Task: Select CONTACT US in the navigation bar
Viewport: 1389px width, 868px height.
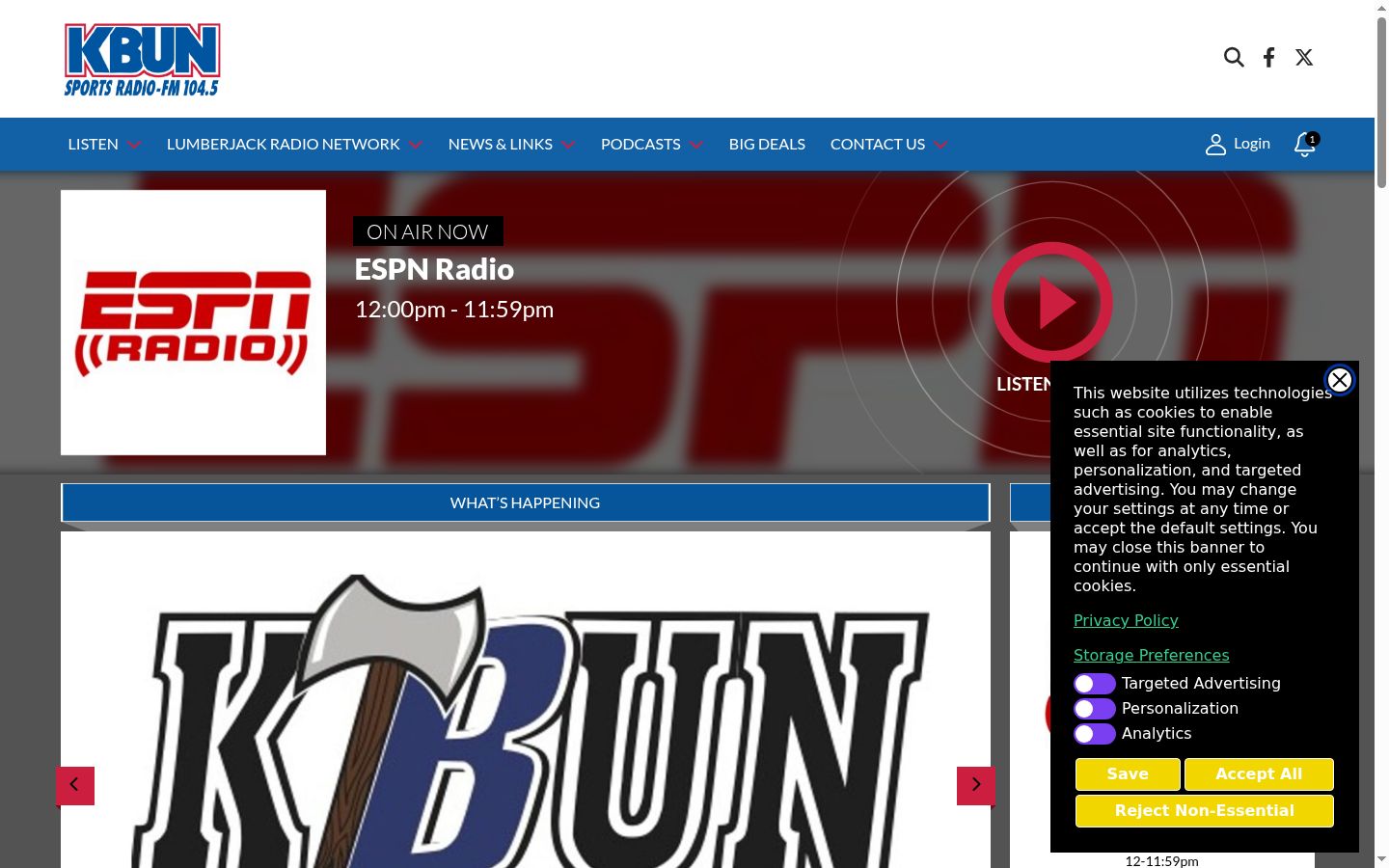Action: 878,145
